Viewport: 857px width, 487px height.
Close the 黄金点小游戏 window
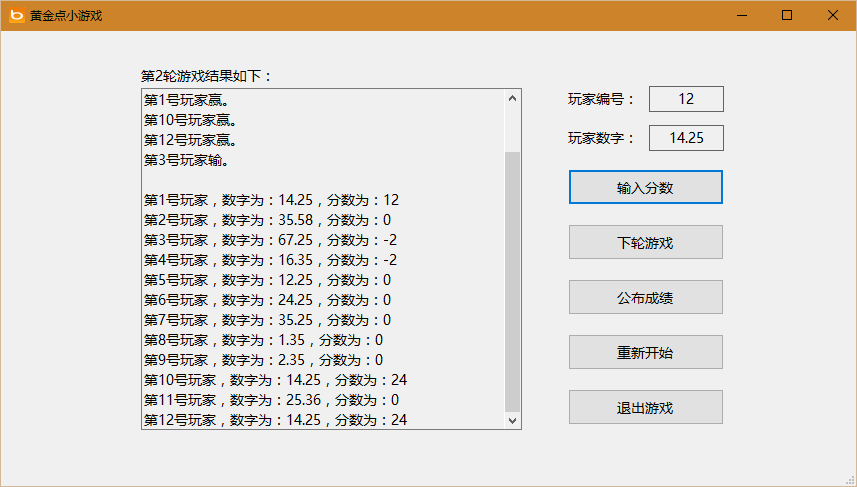point(832,15)
